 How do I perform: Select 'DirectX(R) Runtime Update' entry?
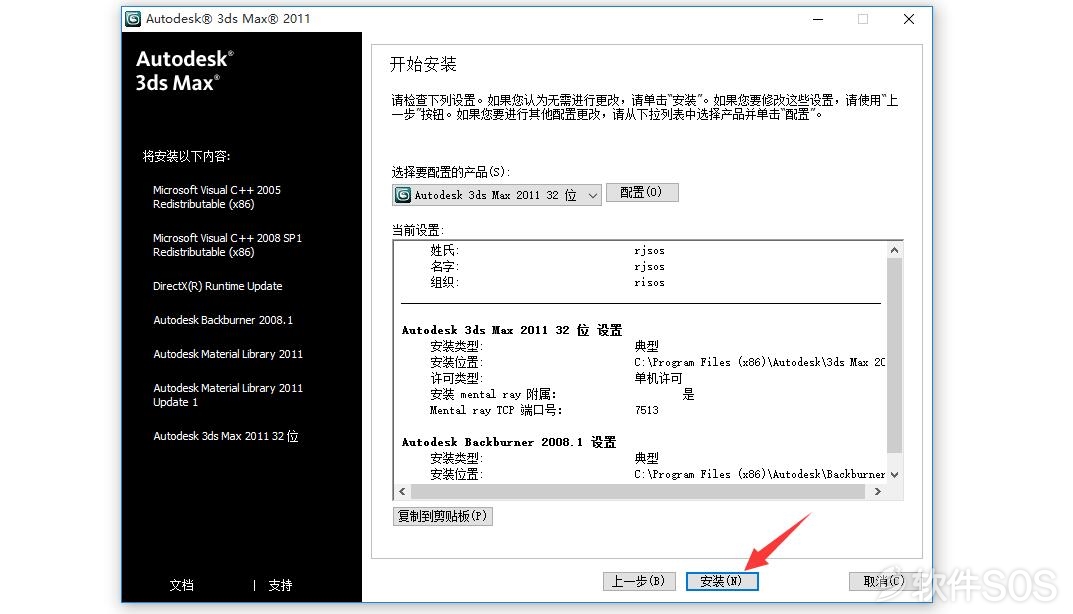pos(218,286)
